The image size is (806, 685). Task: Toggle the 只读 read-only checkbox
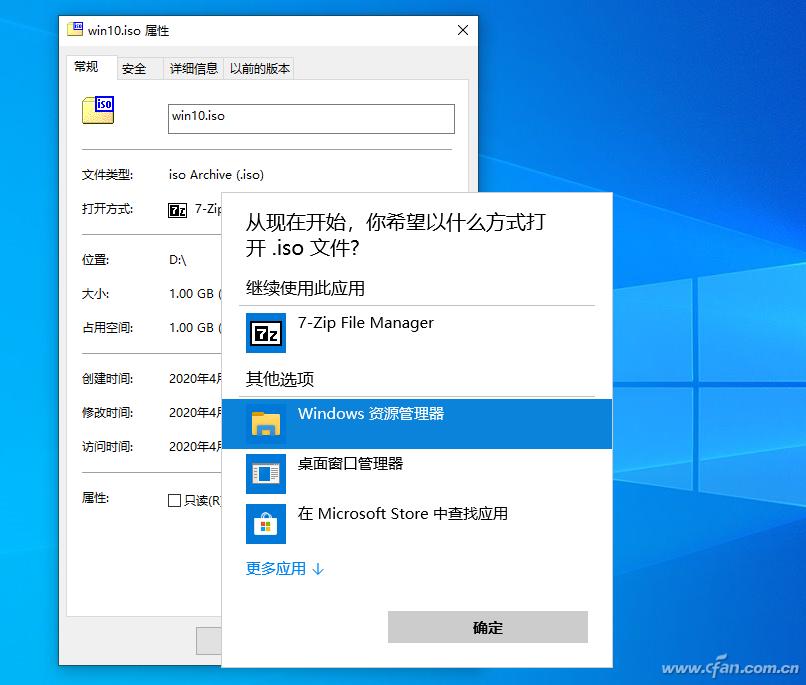[x=175, y=500]
